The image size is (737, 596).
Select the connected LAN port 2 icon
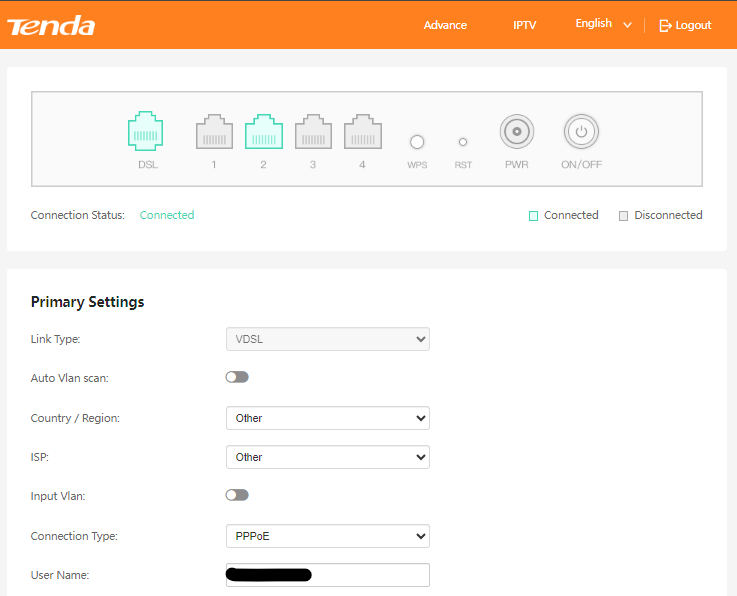(264, 132)
